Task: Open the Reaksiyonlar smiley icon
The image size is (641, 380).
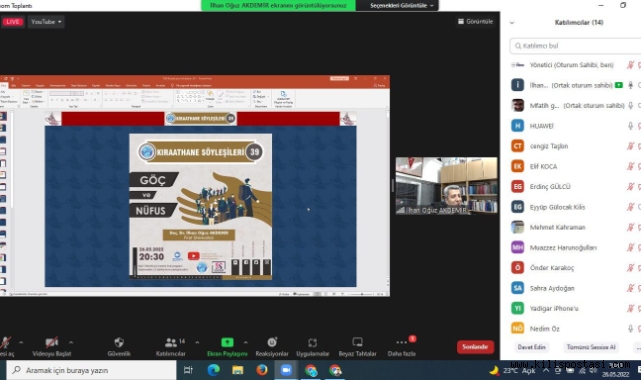Action: (272, 342)
